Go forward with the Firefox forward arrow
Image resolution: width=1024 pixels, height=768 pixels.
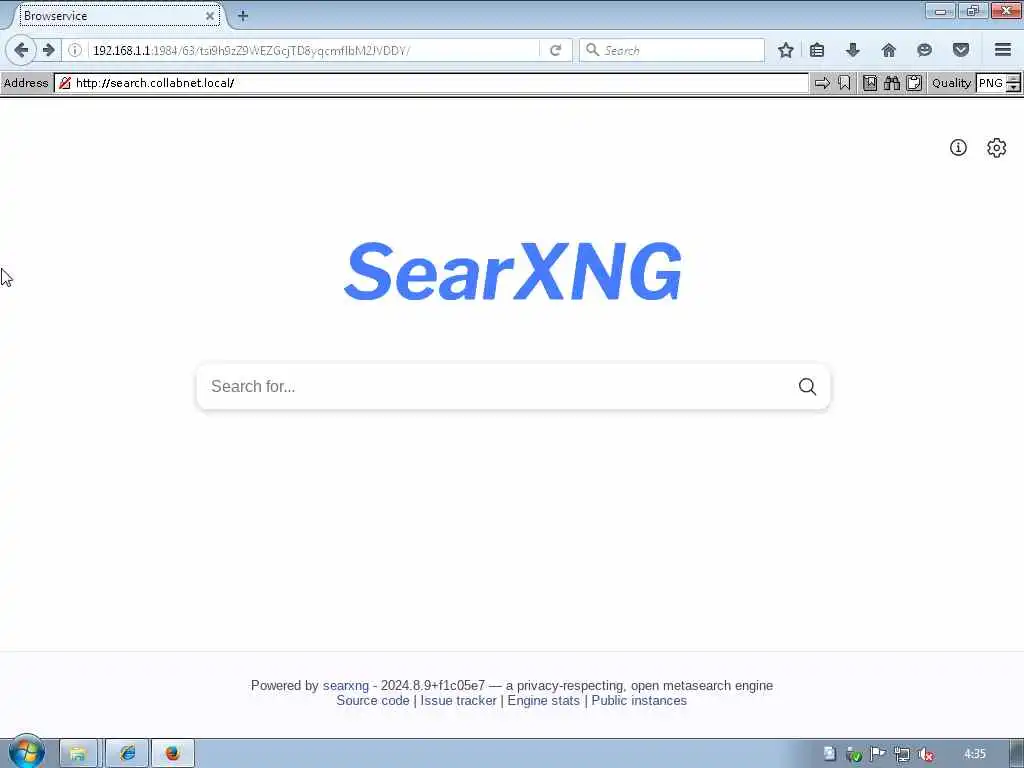48,50
